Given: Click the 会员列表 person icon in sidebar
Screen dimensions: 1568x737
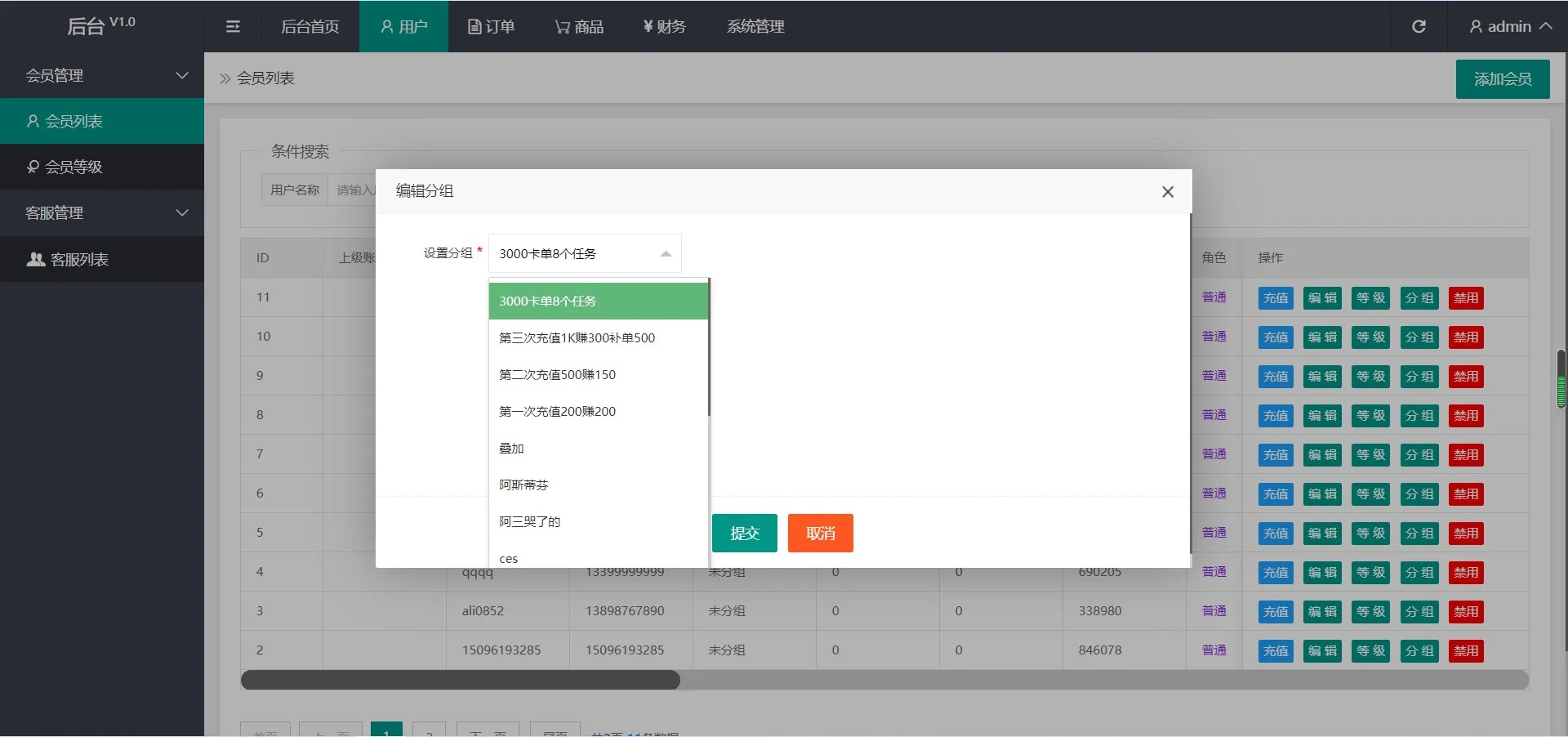Looking at the screenshot, I should (33, 121).
